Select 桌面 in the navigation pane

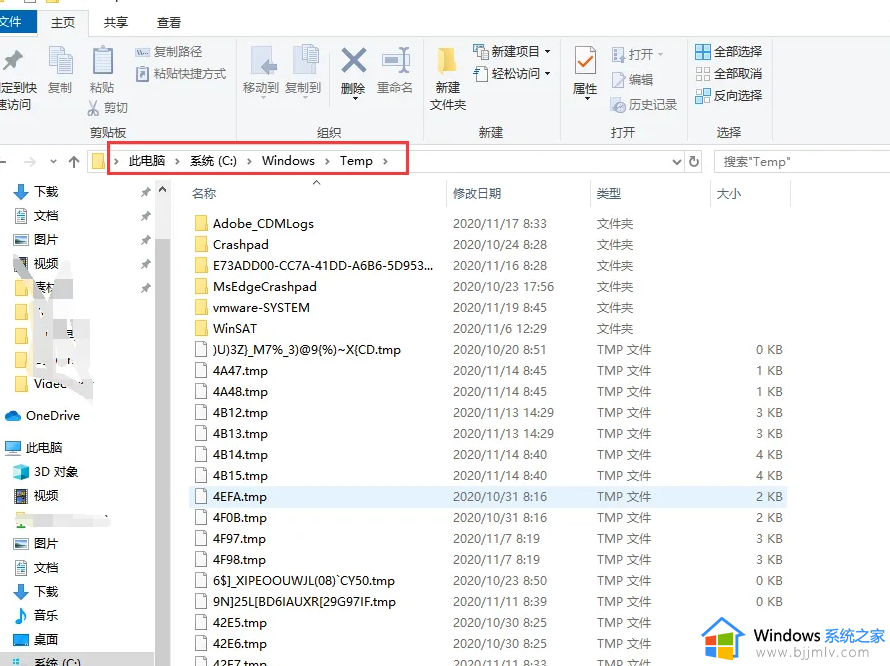click(x=36, y=639)
